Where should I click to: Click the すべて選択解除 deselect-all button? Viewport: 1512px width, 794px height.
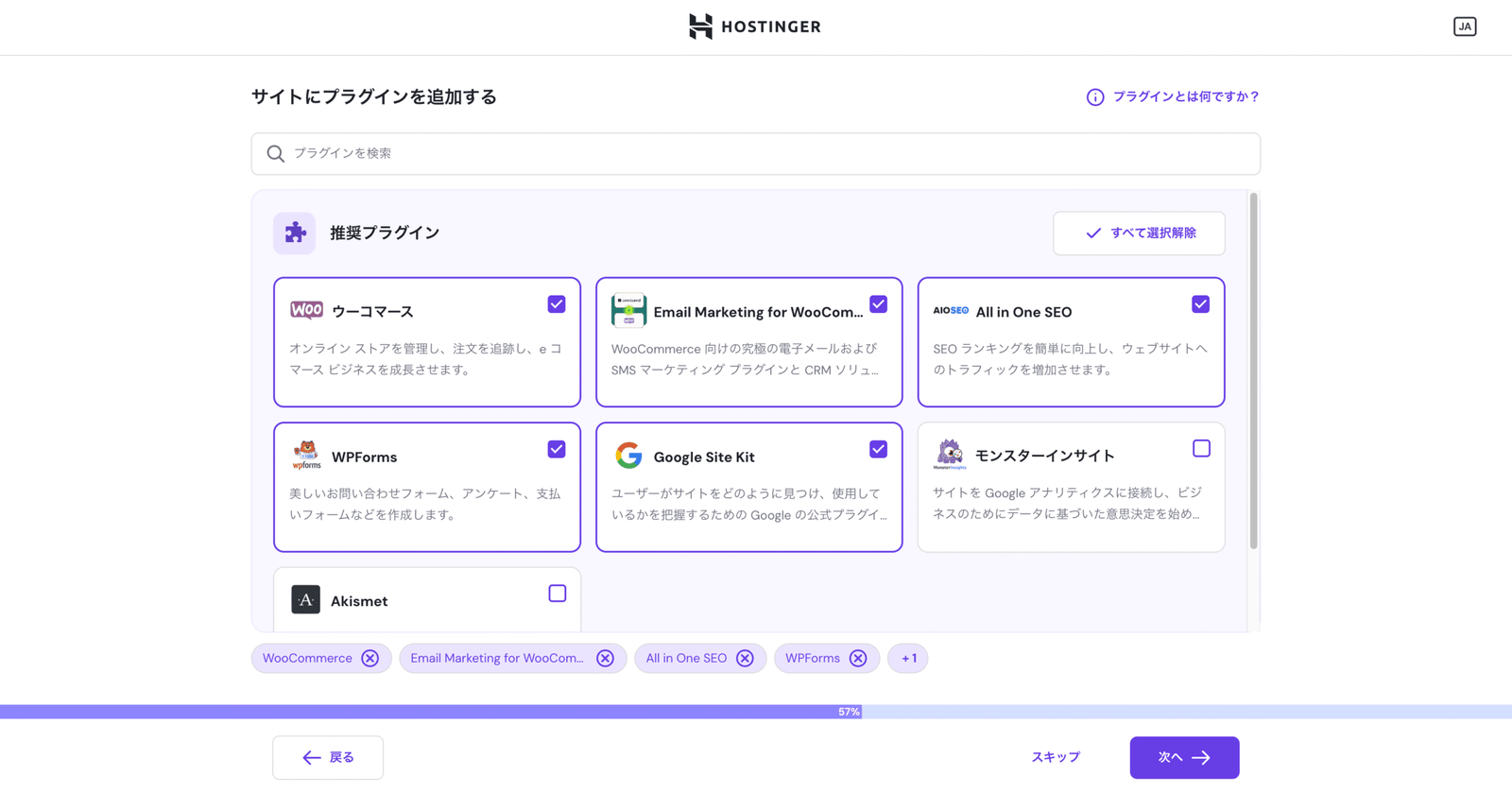coord(1140,233)
